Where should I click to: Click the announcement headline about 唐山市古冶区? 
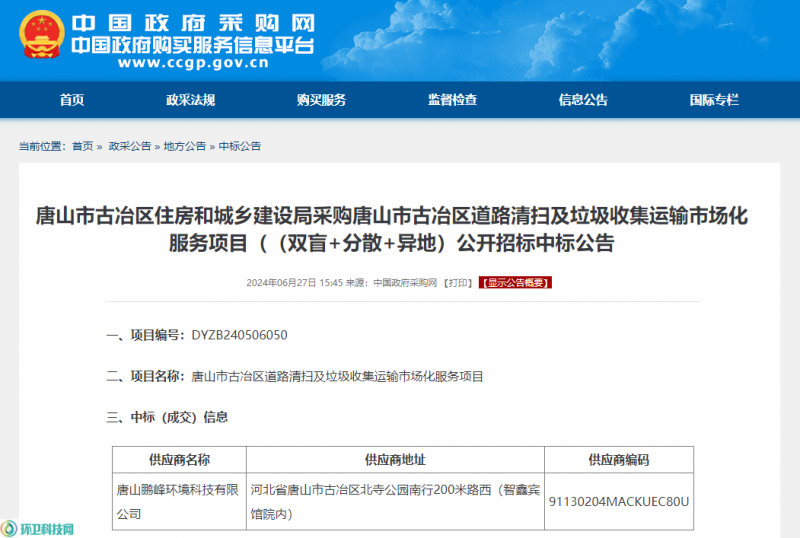click(391, 230)
